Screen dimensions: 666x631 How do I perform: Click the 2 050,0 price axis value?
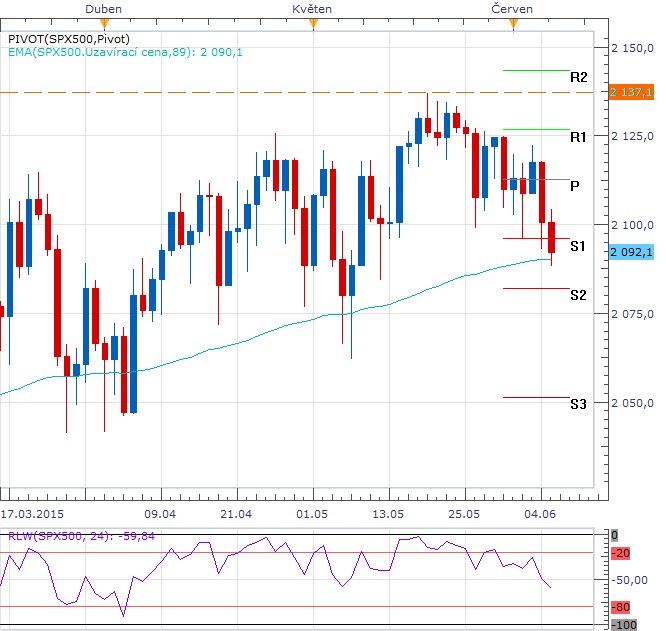[632, 403]
